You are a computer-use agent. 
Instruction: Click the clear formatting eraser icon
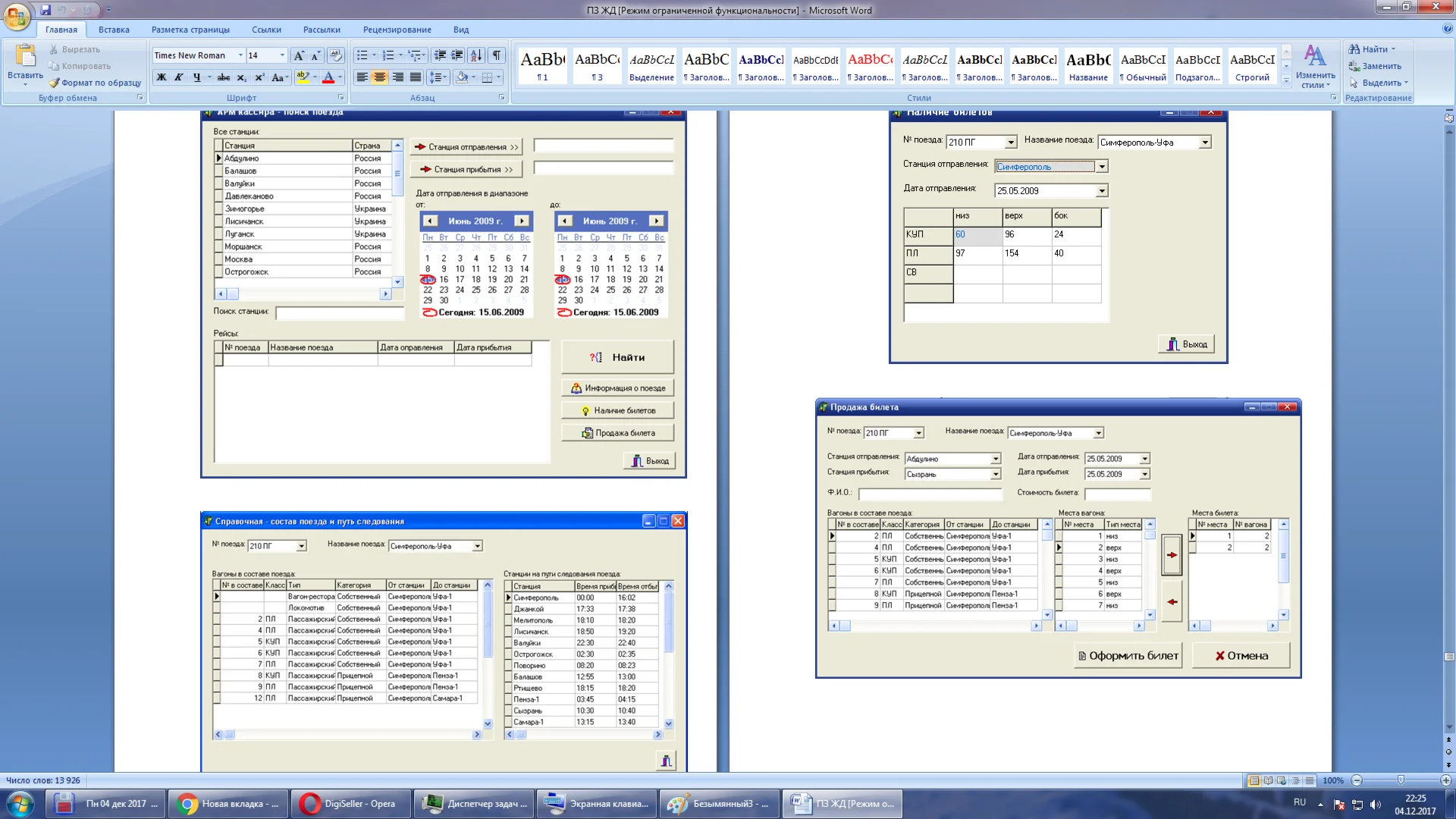point(336,55)
